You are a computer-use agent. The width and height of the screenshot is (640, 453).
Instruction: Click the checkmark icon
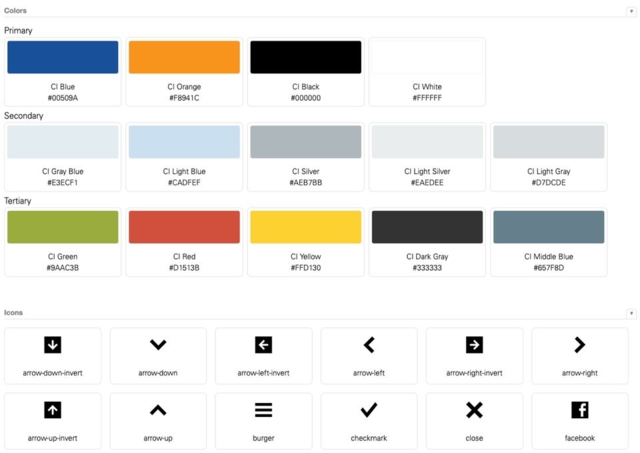click(x=369, y=410)
